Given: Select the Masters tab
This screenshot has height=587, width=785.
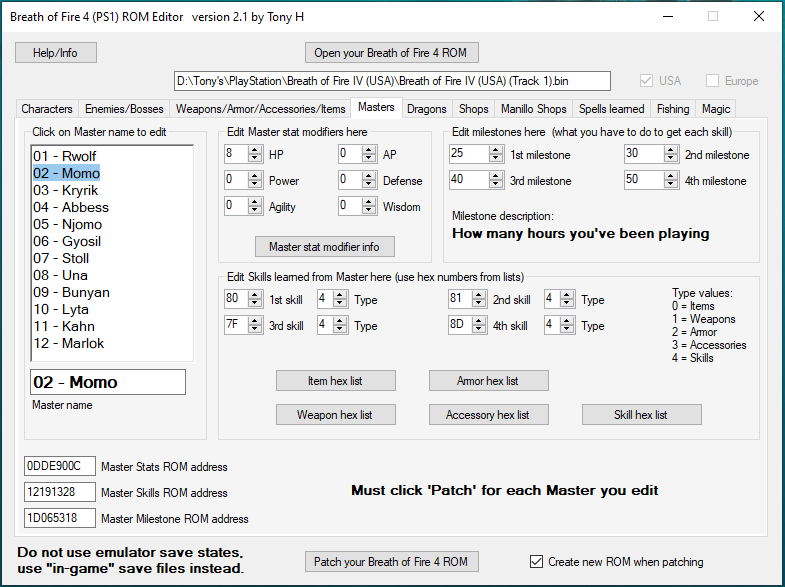Looking at the screenshot, I should coord(376,107).
